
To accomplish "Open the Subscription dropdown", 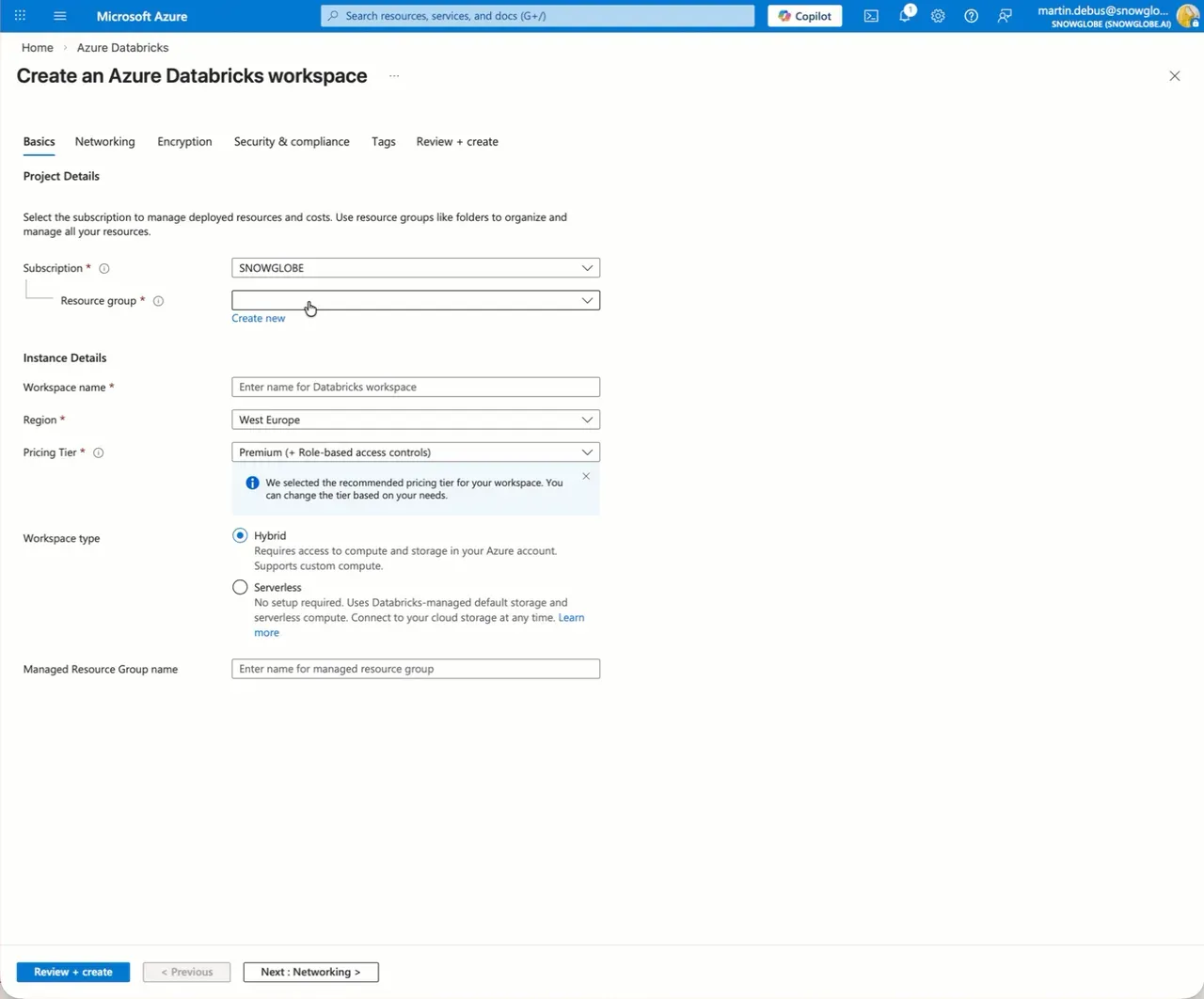I will (416, 268).
